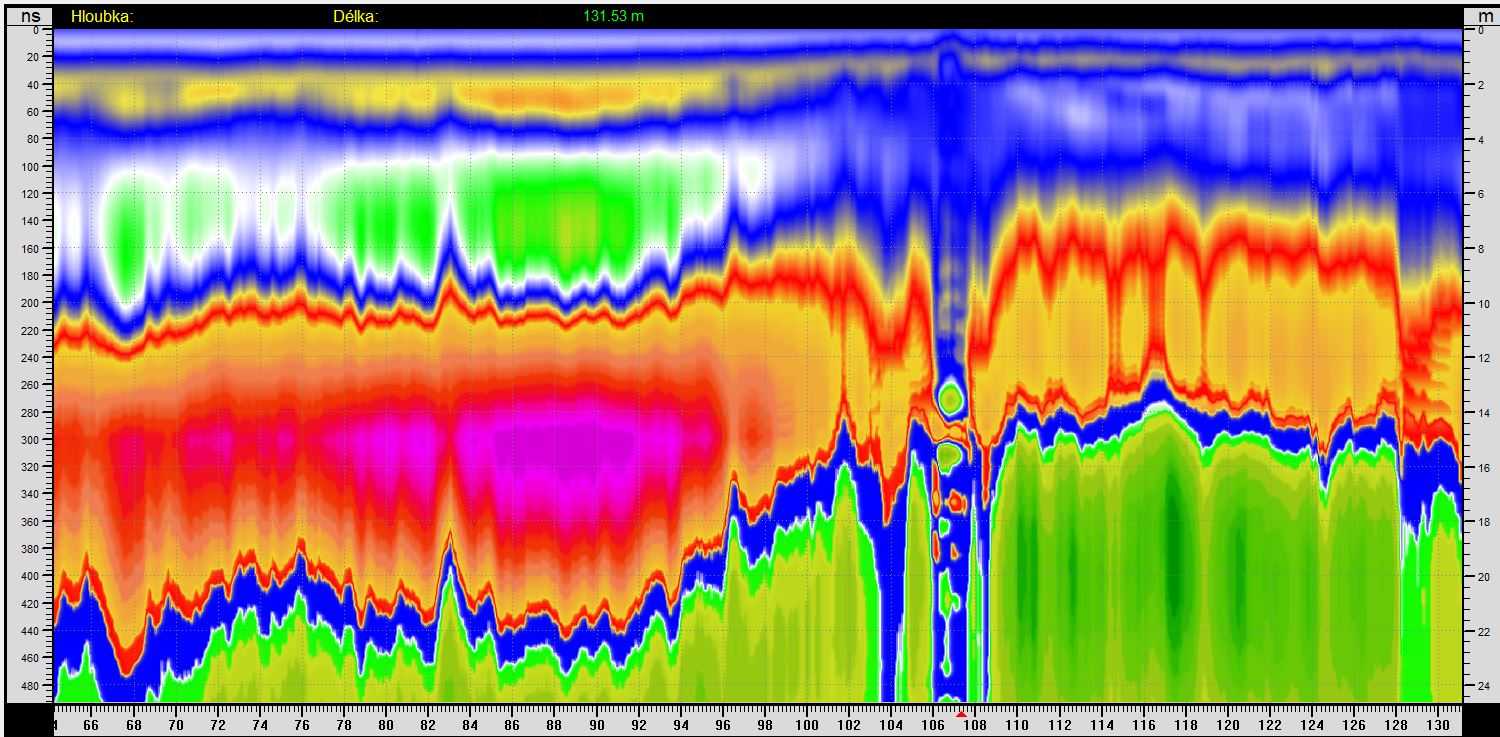Viewport: 1500px width, 737px height.
Task: Click 76 on the bottom distance ruler
Action: tap(302, 725)
